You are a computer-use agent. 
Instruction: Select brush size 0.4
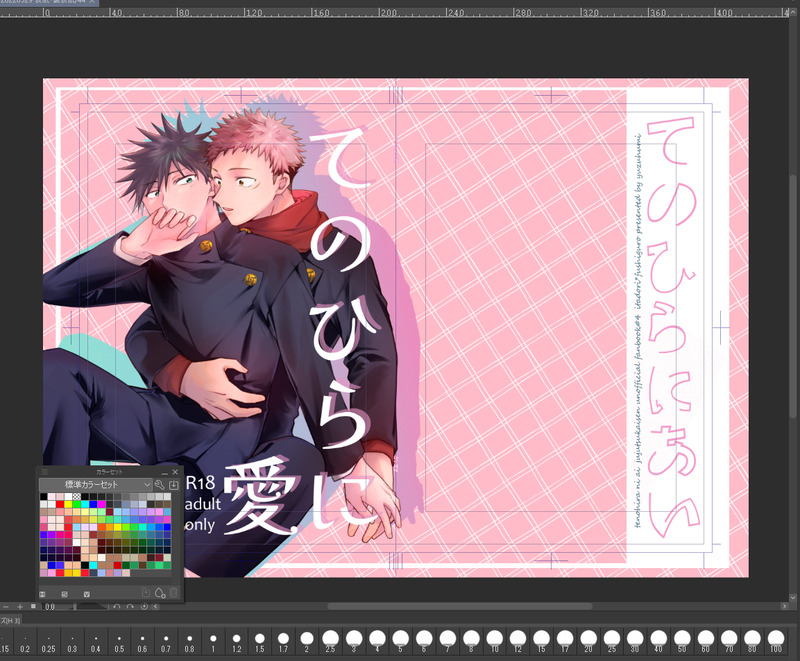pos(96,642)
